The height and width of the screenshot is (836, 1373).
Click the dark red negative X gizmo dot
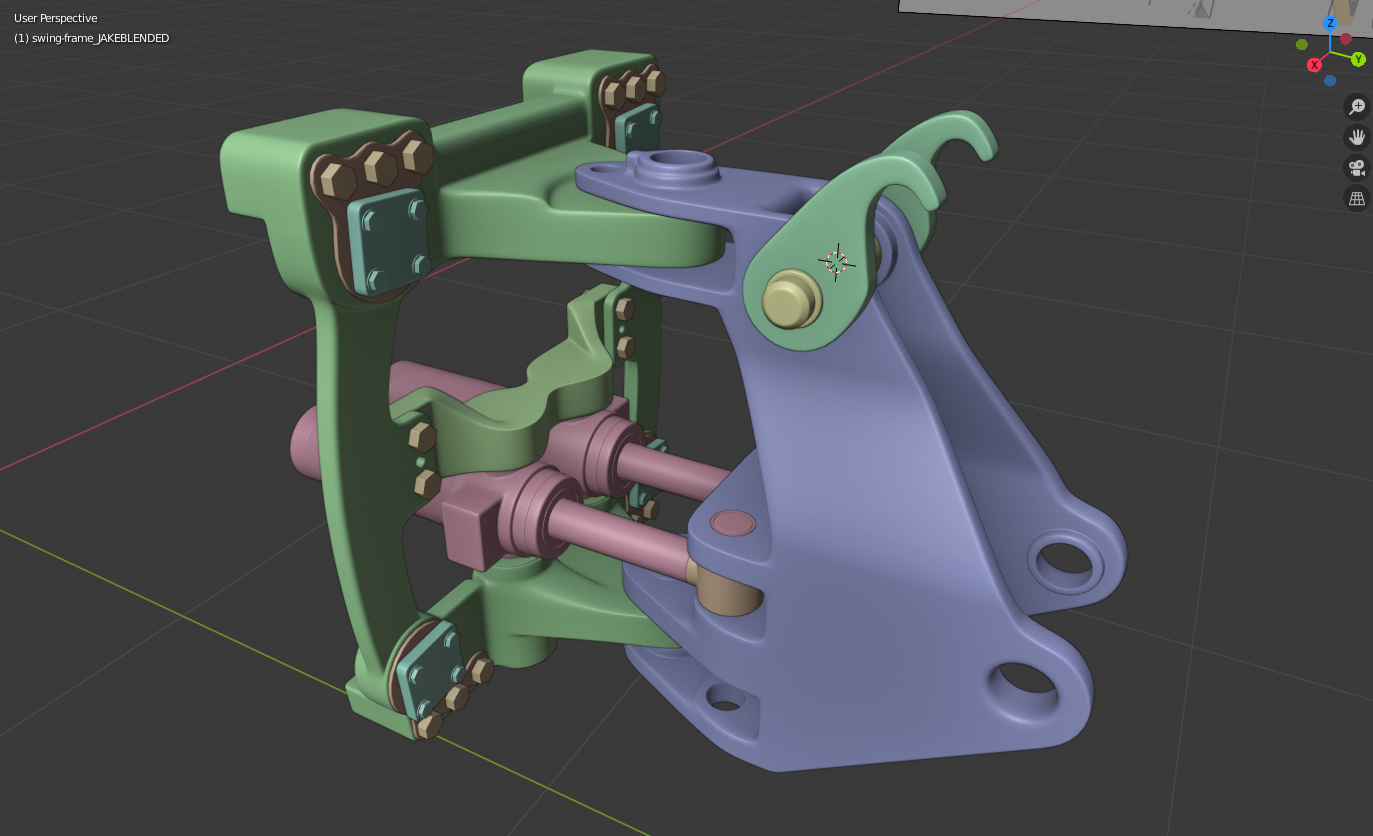1346,39
